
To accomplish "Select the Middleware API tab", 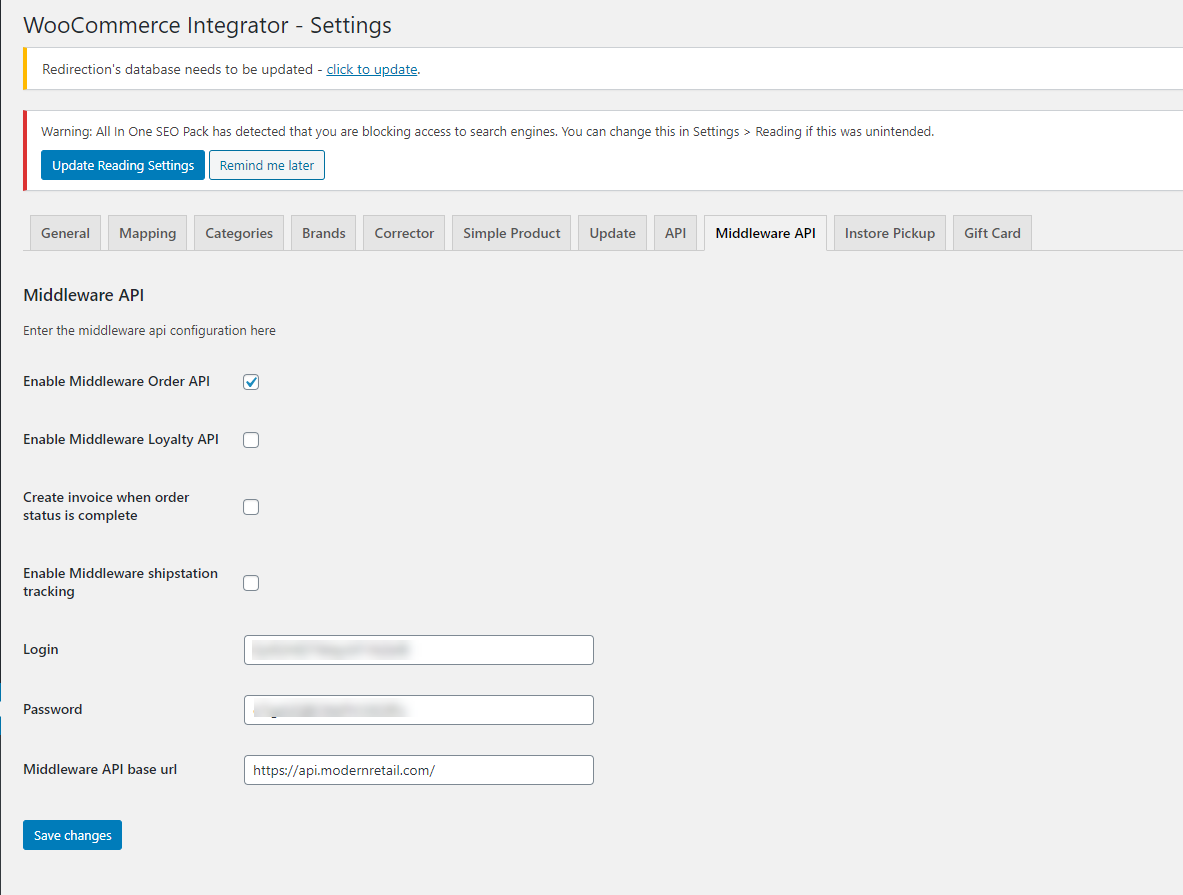I will (765, 233).
